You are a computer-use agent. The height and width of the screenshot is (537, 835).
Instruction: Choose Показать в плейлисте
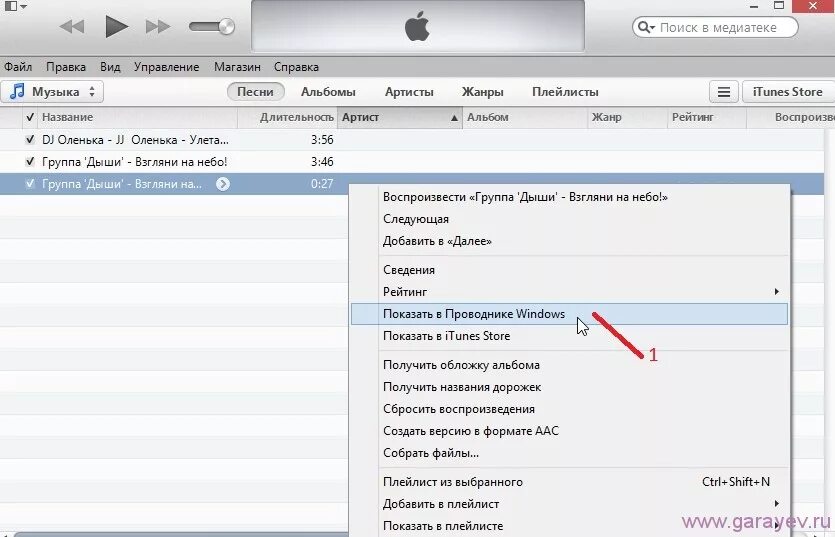coord(569,526)
